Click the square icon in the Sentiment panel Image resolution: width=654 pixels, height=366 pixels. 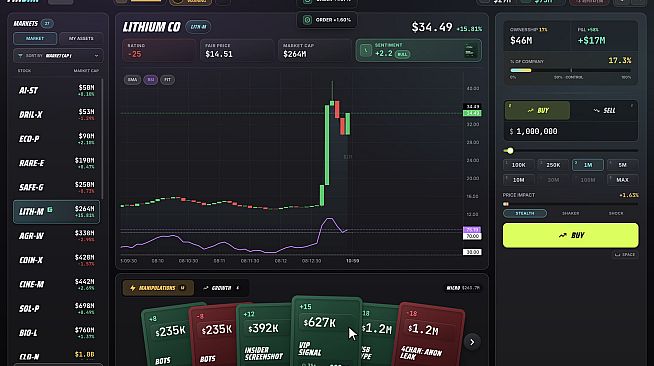[366, 50]
